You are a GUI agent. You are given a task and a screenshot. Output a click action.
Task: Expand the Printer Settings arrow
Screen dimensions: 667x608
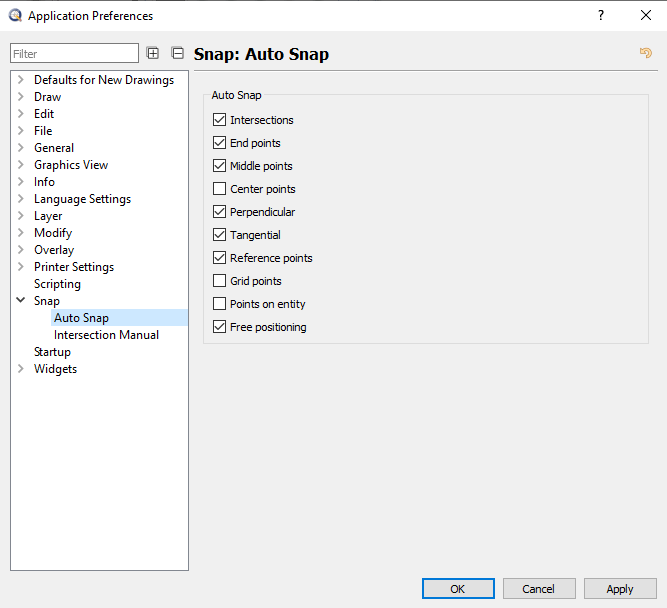(20, 267)
